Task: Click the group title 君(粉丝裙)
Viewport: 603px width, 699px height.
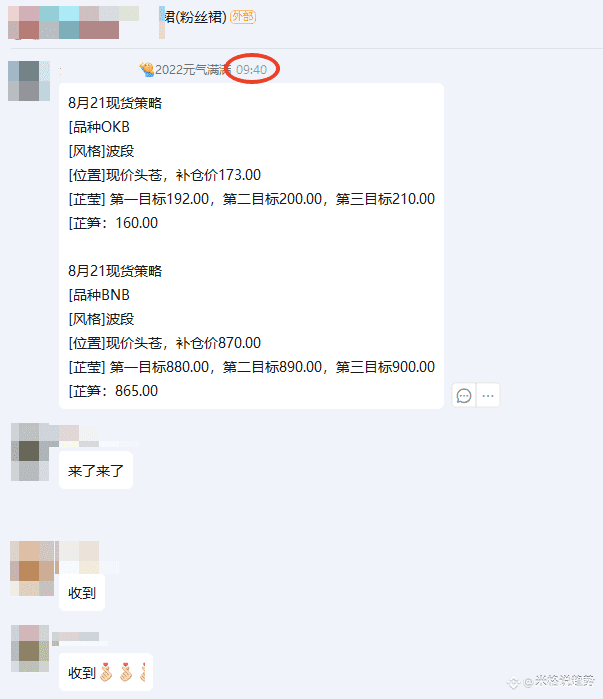Action: click(195, 17)
